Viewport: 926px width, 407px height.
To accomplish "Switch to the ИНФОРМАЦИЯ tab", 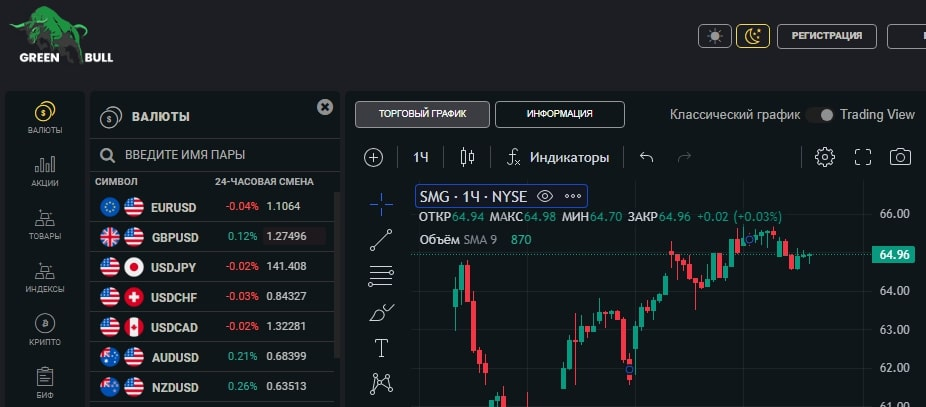I will coord(560,114).
